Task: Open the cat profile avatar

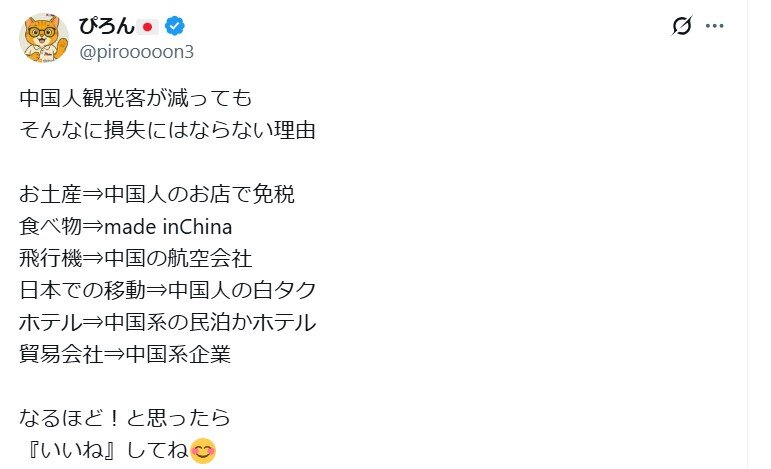Action: pos(43,38)
